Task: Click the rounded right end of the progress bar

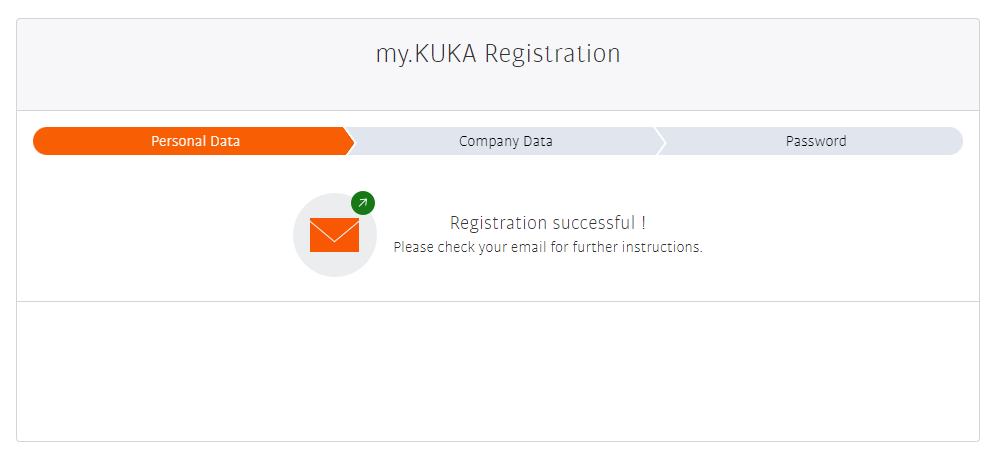Action: coord(954,141)
